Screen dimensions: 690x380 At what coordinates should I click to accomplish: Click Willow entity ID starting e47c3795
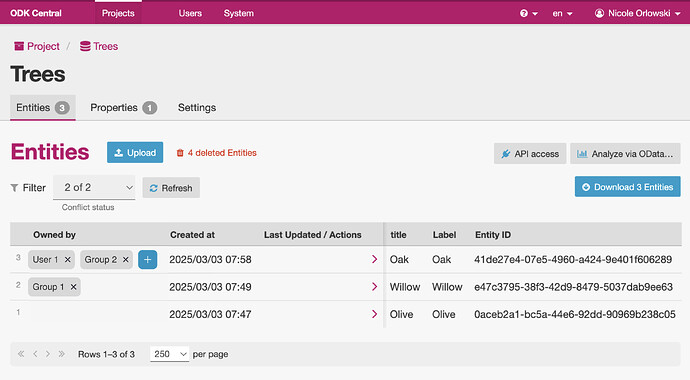coord(573,287)
